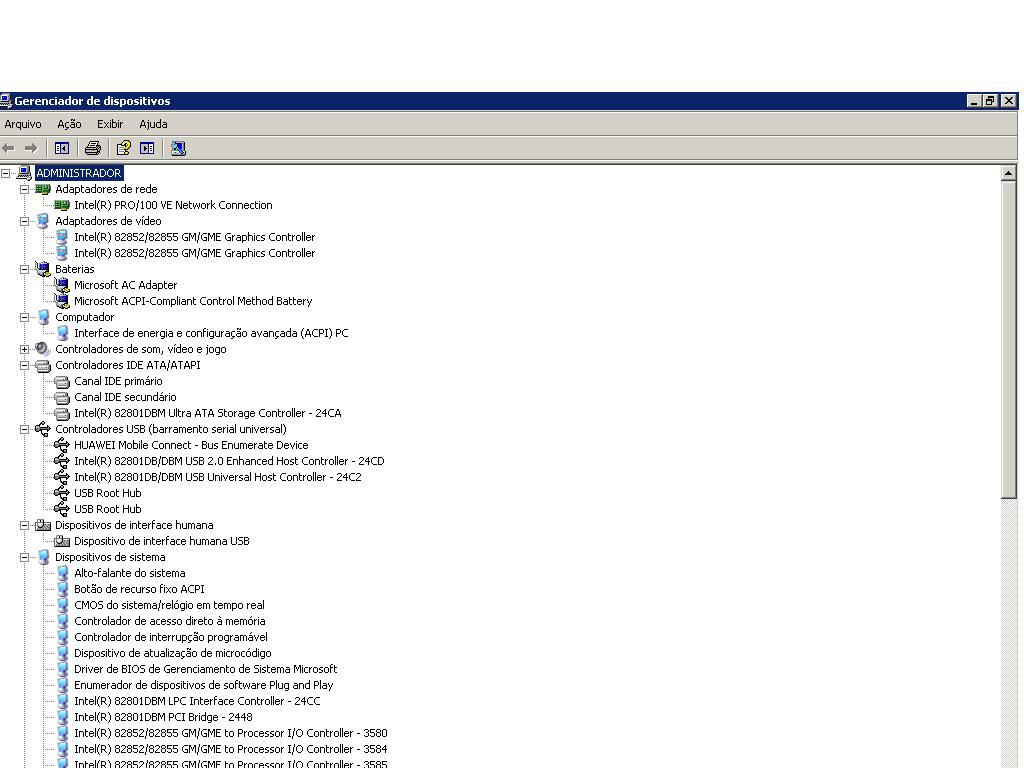Click the Dispositivo de interface humana USB icon

tap(62, 541)
